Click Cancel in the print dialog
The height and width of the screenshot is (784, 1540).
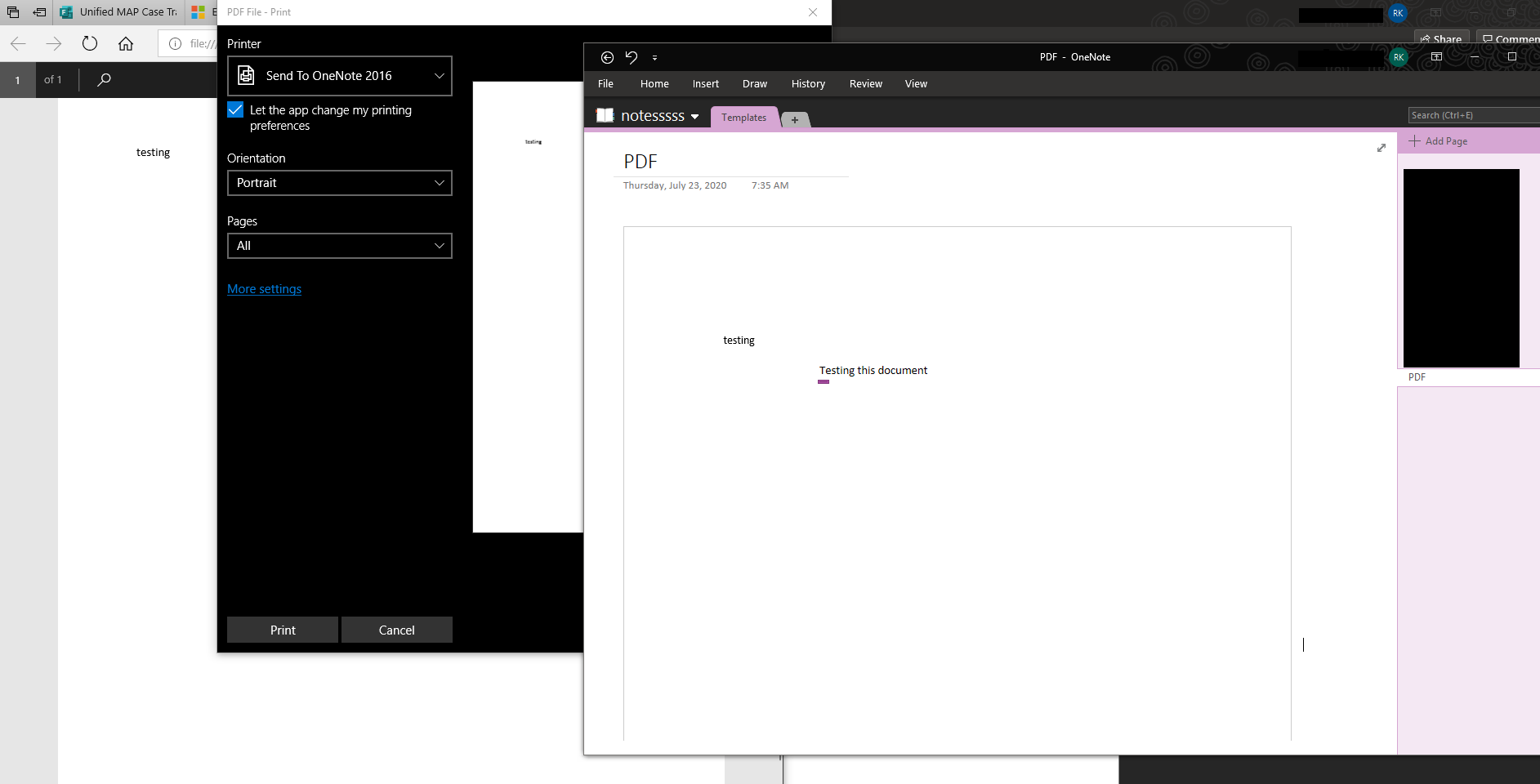pyautogui.click(x=396, y=630)
